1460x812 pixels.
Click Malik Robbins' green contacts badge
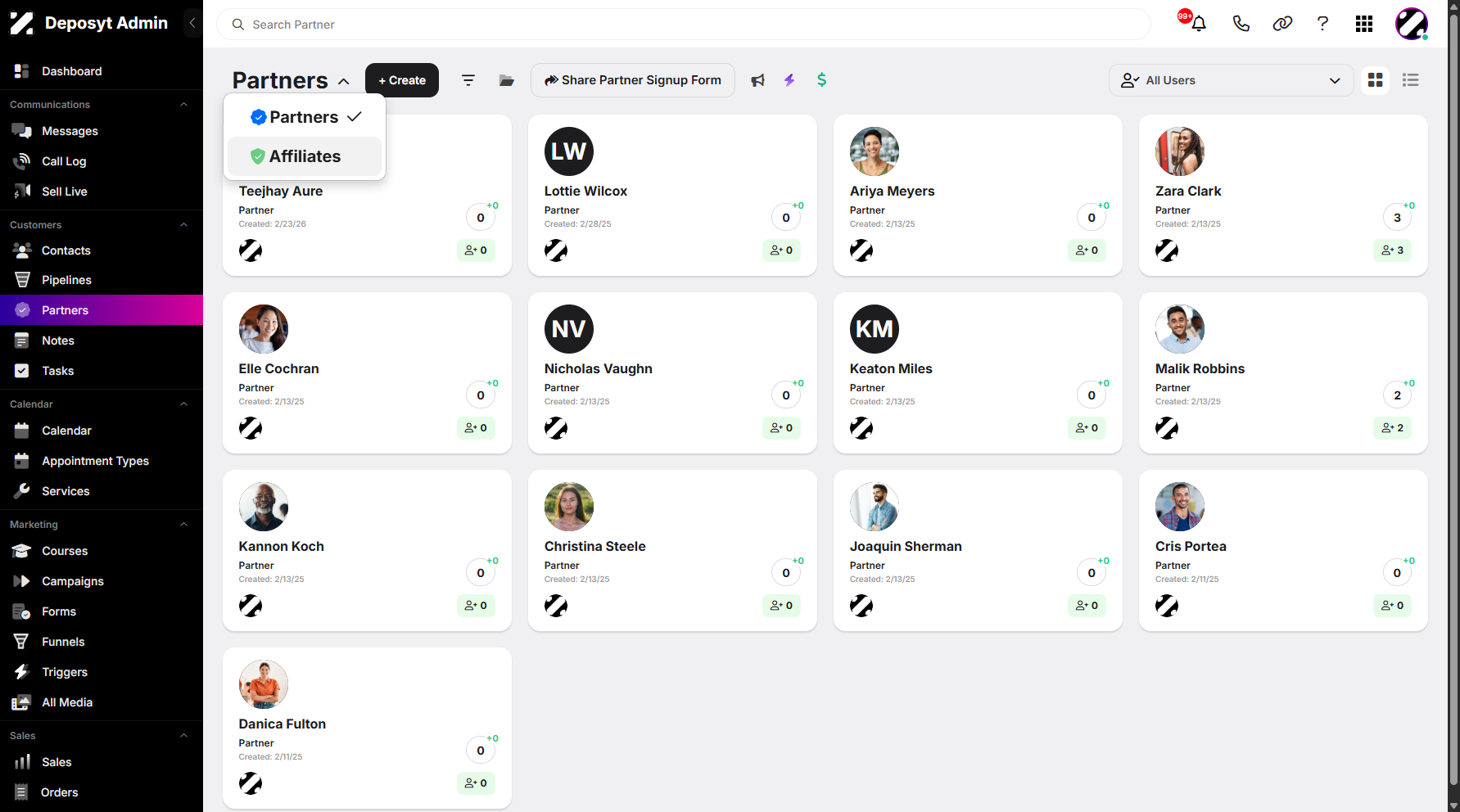tap(1392, 428)
